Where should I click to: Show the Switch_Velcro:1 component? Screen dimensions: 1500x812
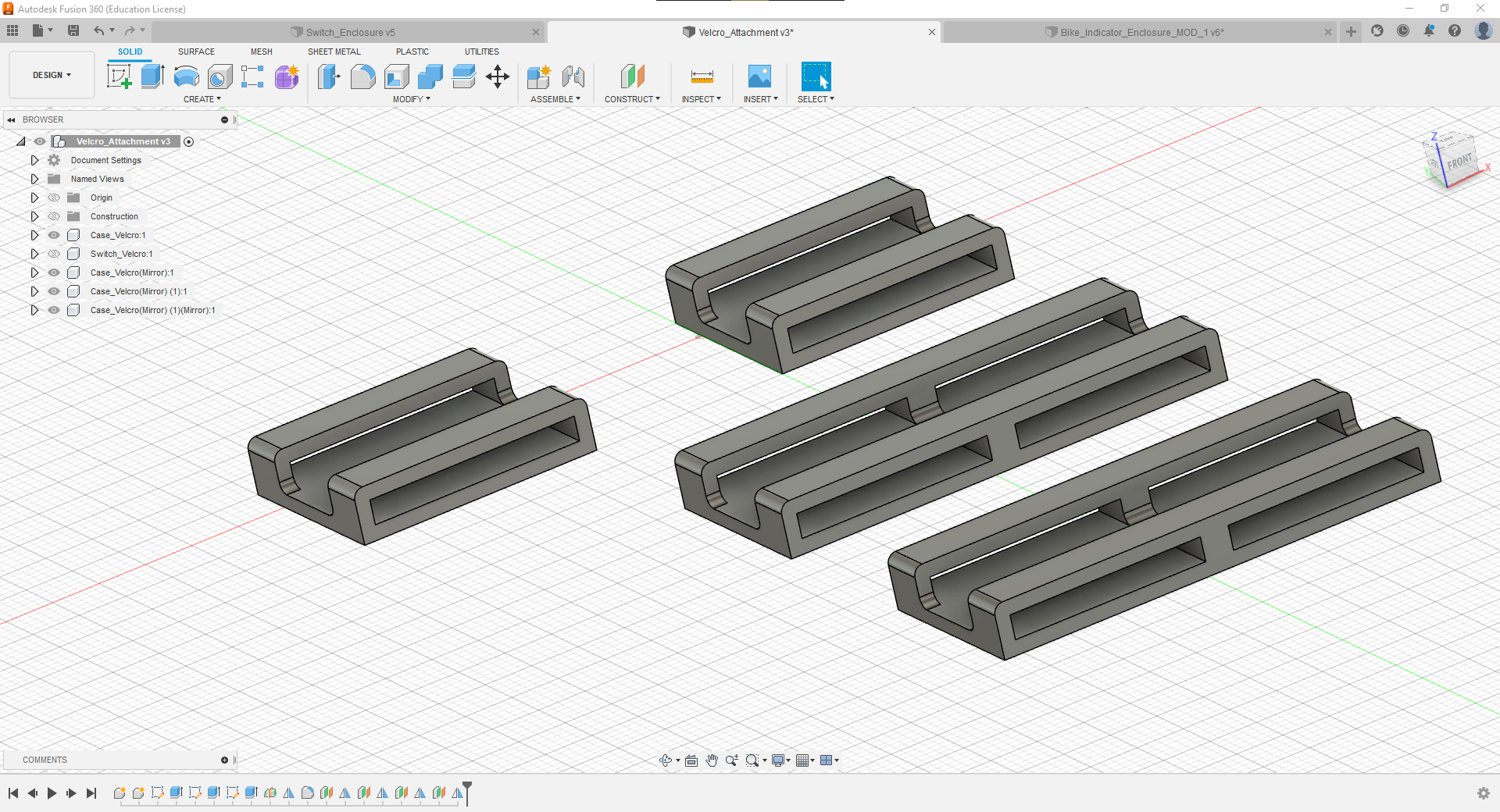pyautogui.click(x=54, y=254)
